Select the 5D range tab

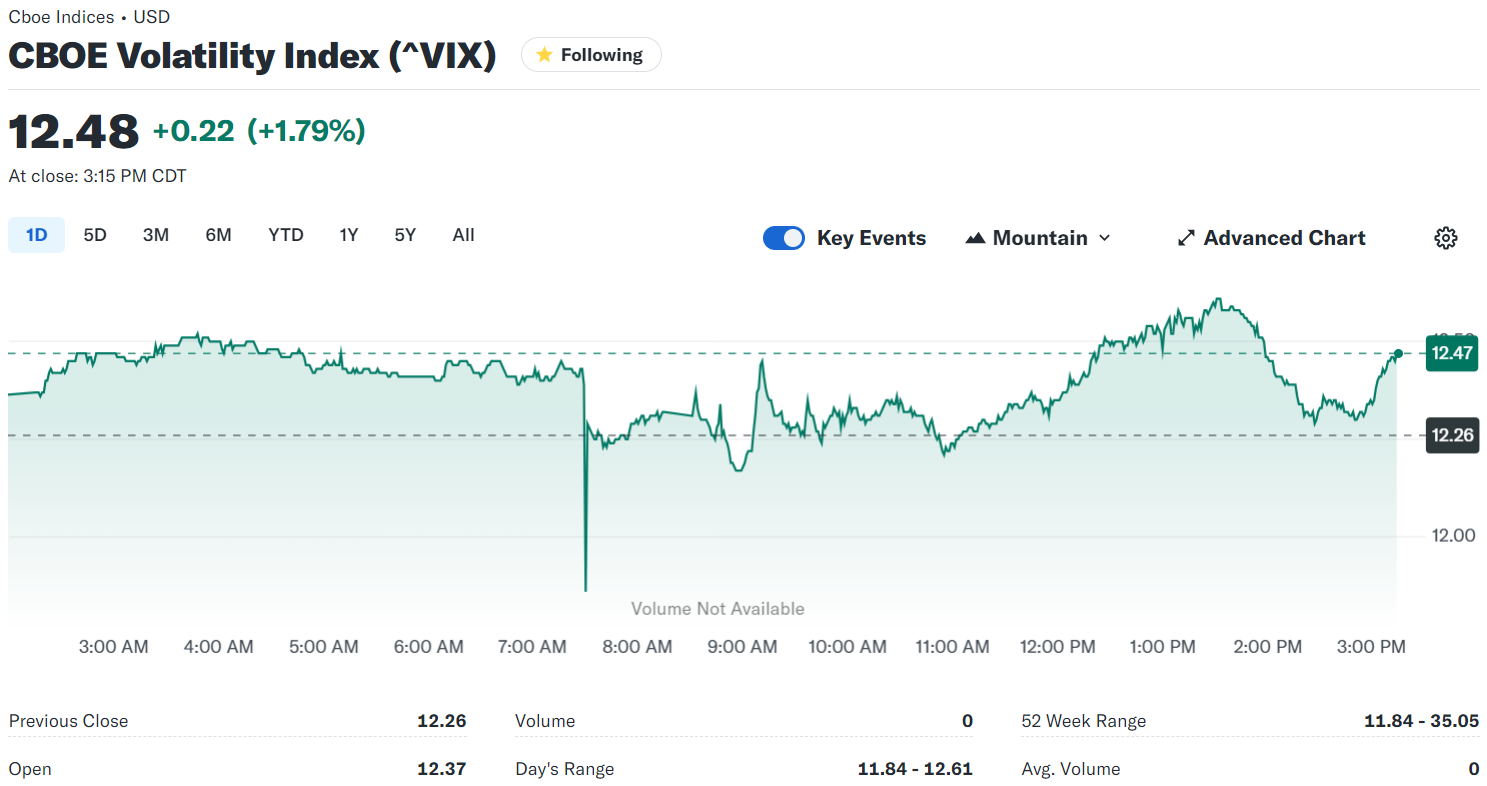click(x=95, y=235)
